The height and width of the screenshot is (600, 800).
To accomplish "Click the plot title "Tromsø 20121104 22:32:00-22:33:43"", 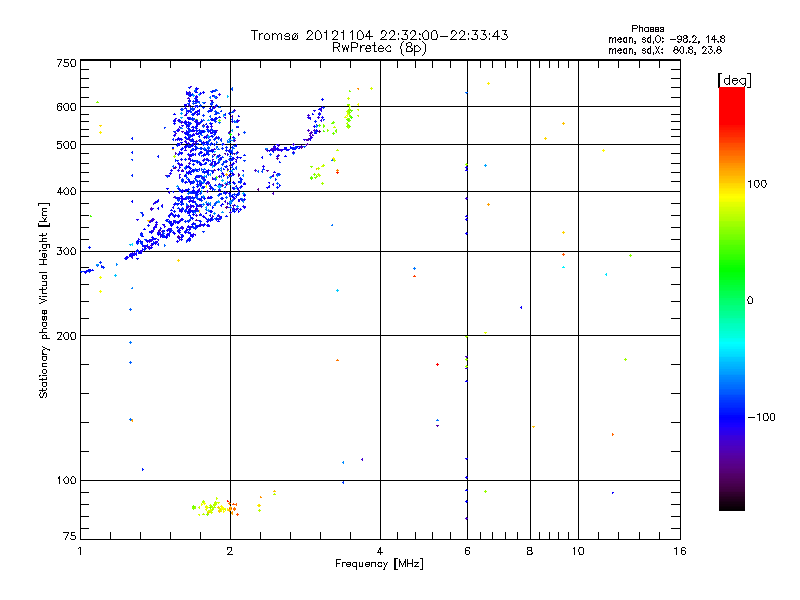I will [x=379, y=35].
